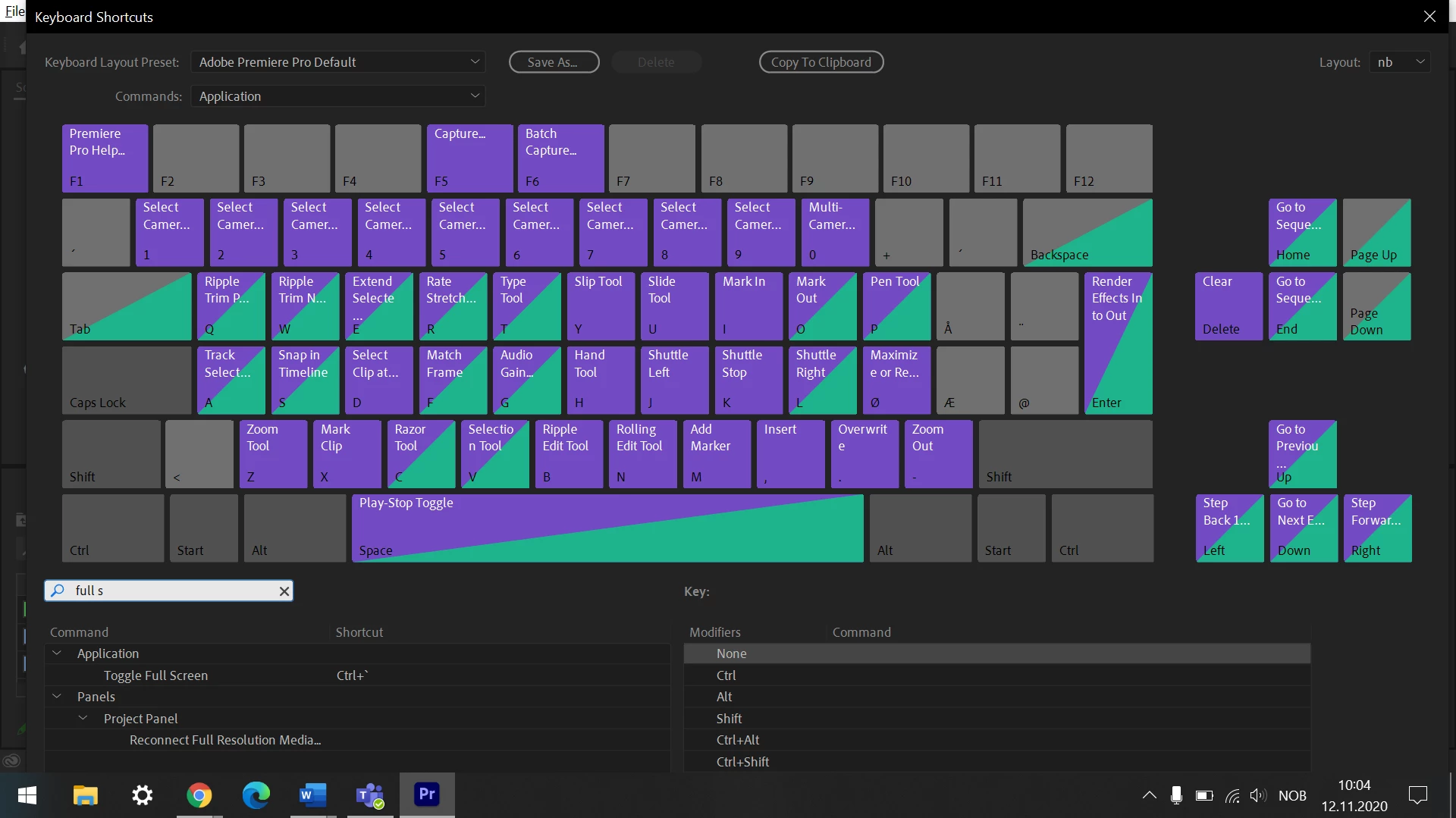
Task: Click the Save As... button
Action: 554,62
